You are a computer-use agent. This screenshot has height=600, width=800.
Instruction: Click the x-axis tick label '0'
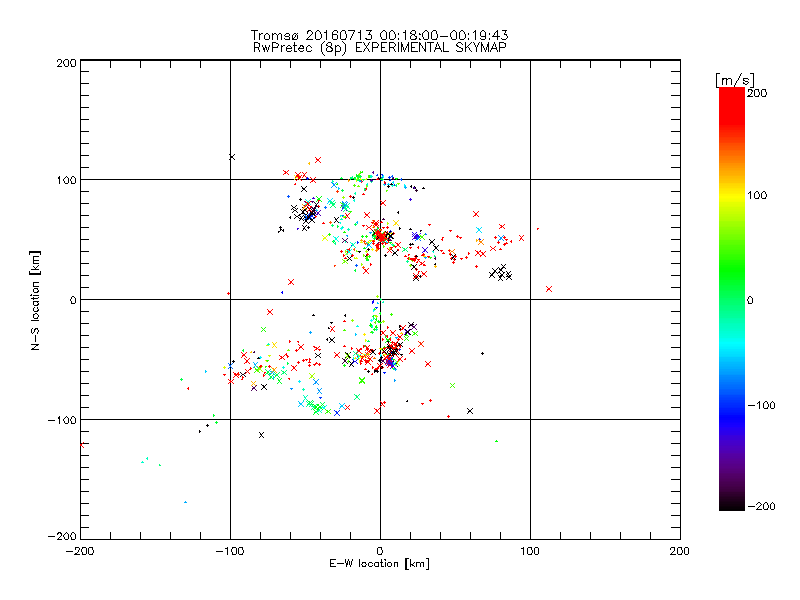(380, 551)
